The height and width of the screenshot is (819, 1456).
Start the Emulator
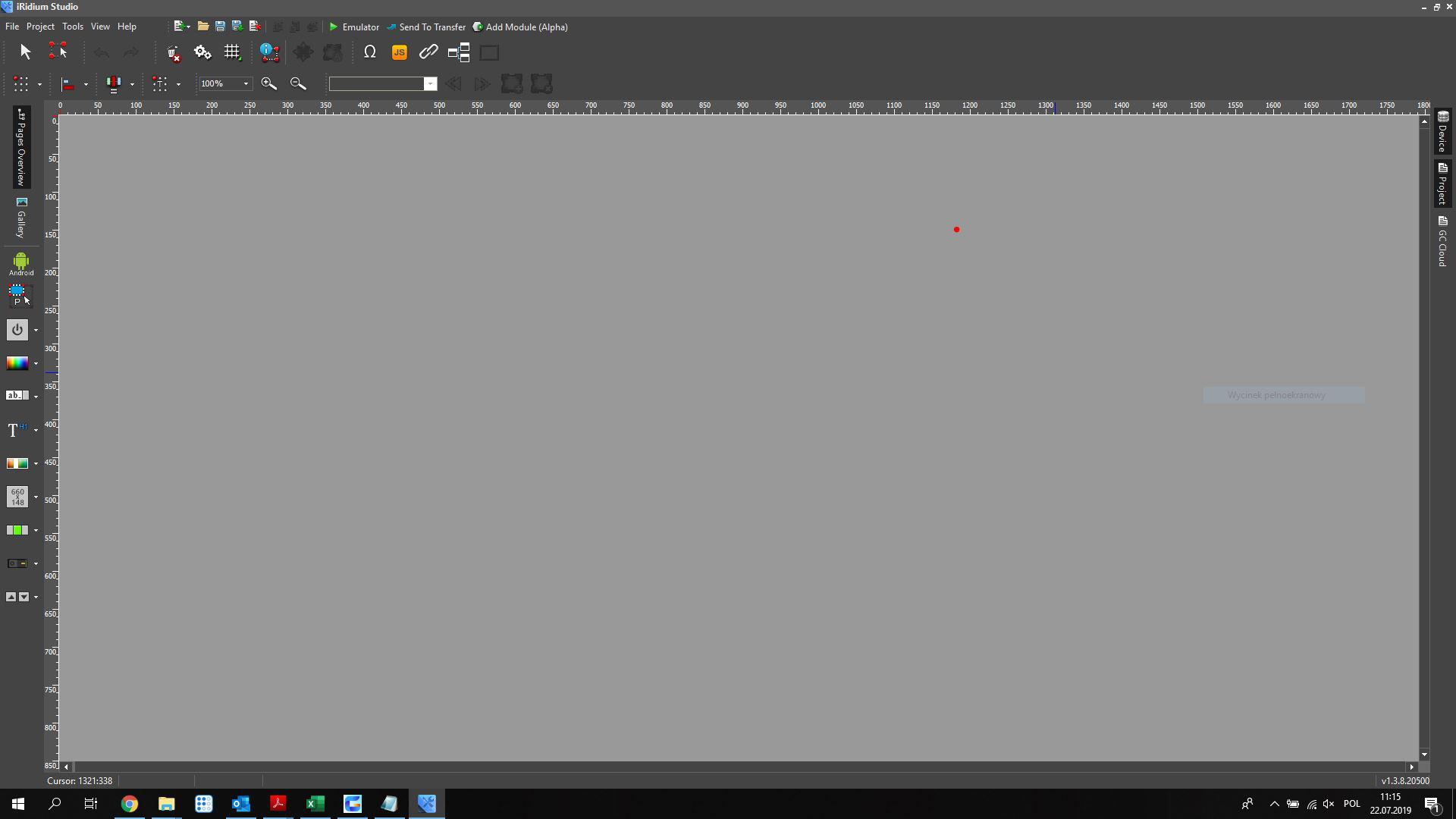(x=354, y=27)
